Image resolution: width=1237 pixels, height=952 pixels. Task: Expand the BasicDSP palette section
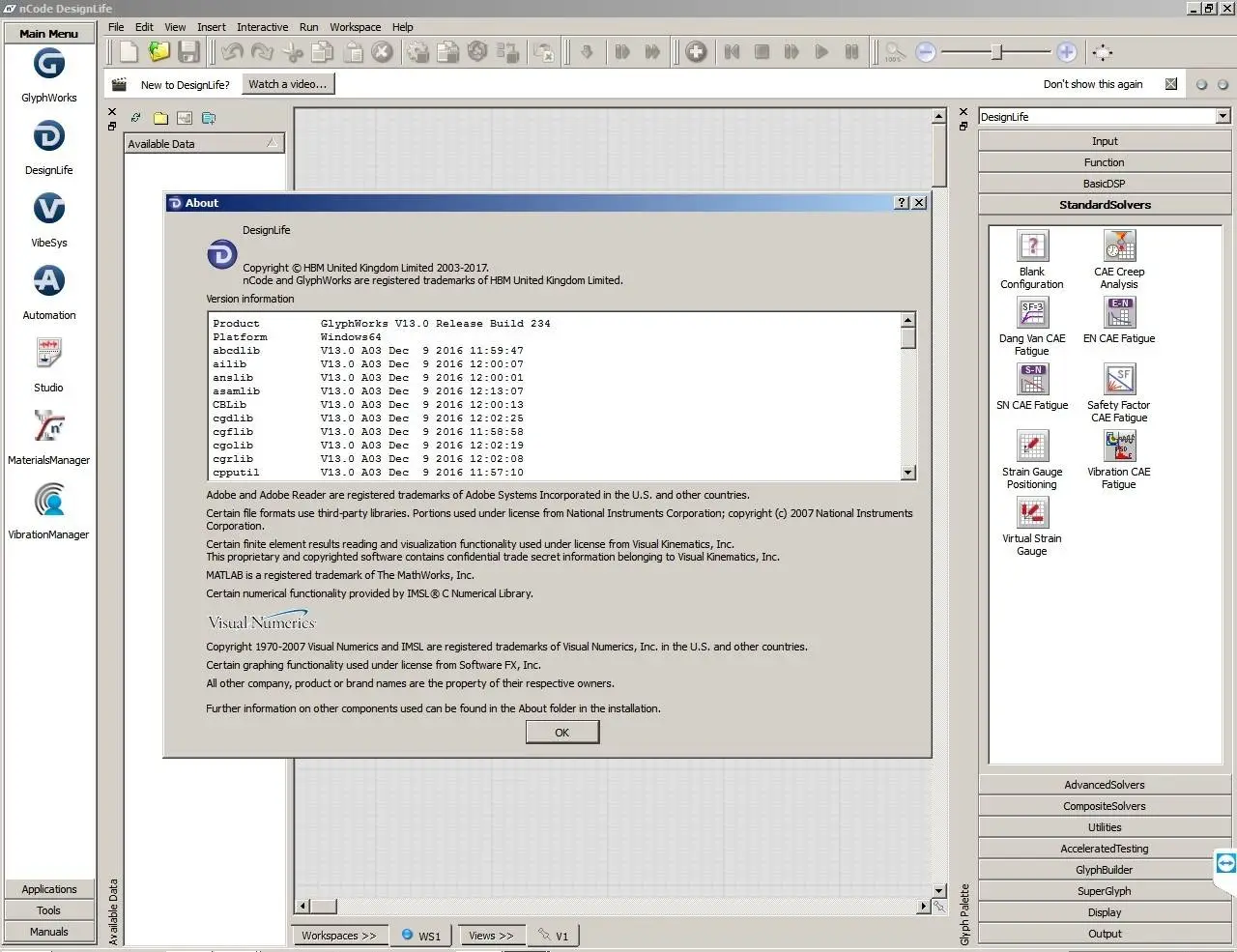coord(1105,184)
